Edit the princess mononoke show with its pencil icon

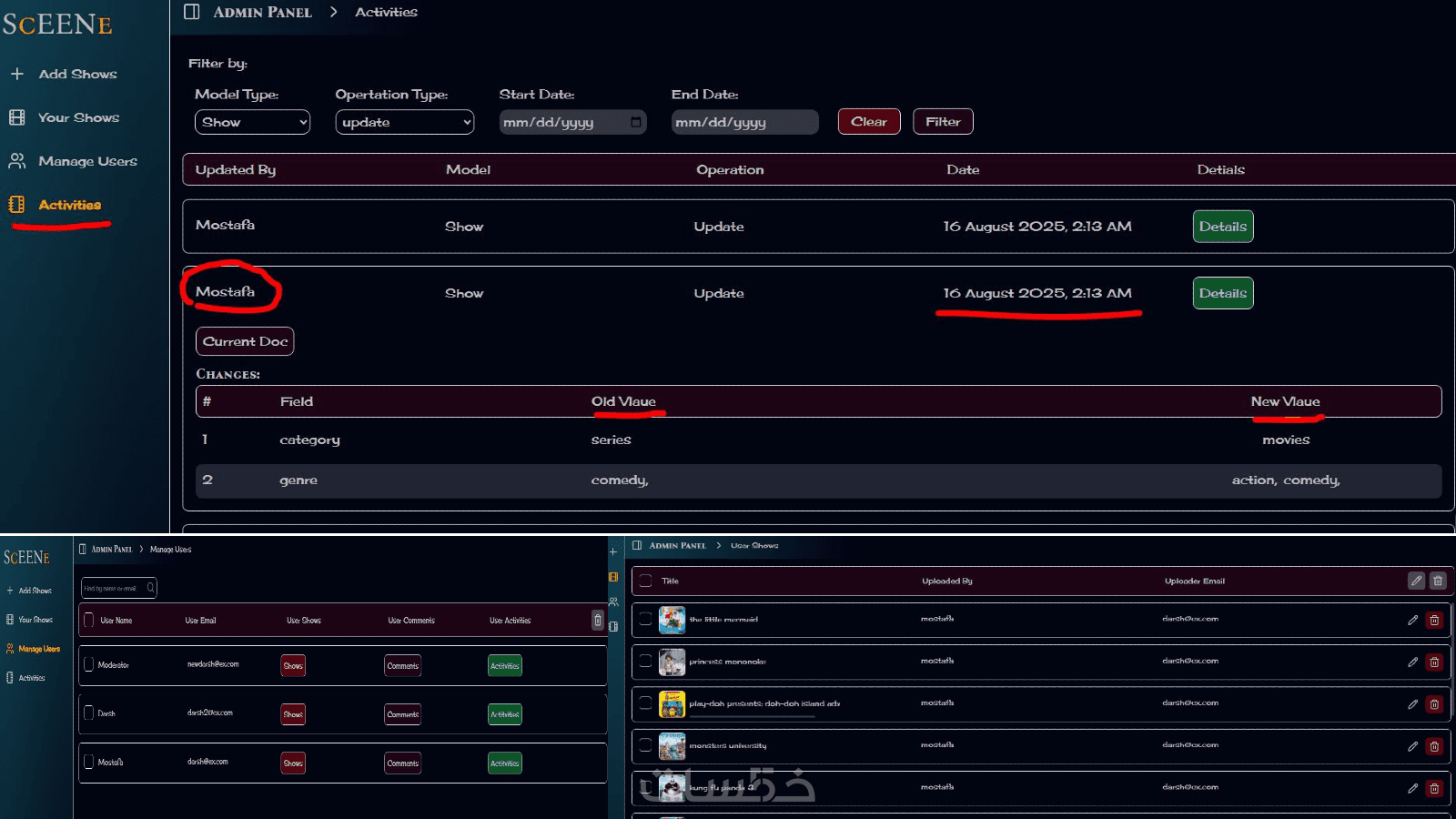[1412, 662]
